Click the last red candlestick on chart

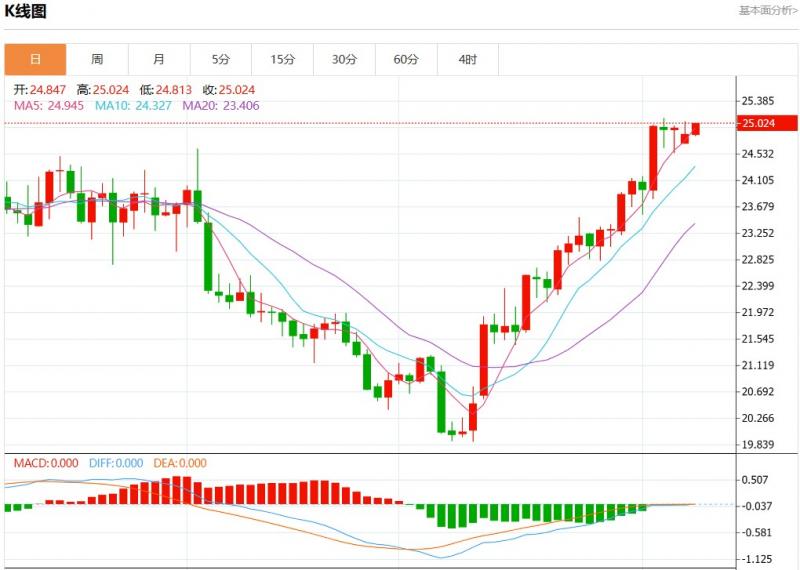(695, 129)
